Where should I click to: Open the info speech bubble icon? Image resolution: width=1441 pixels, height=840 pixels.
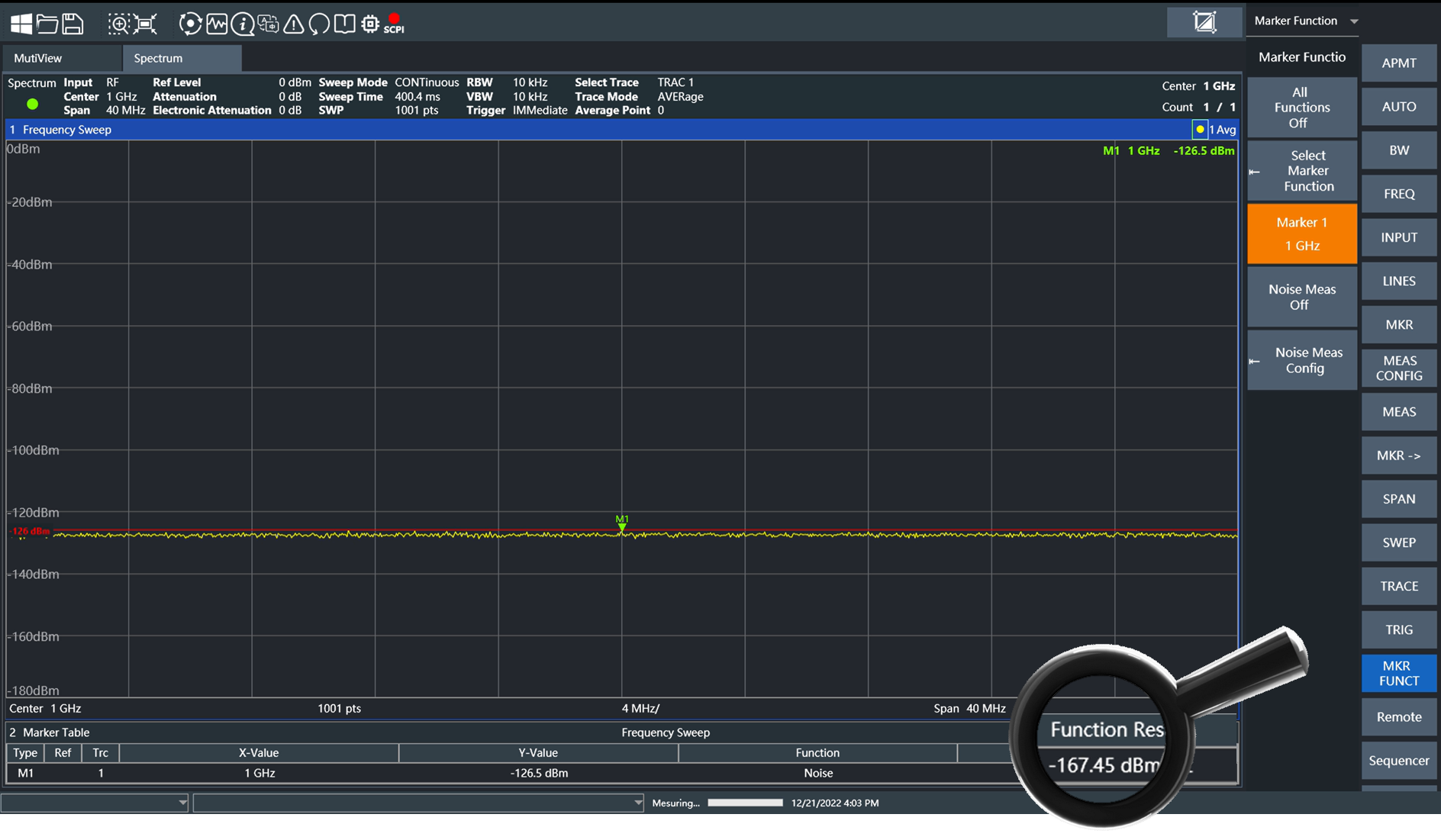243,24
